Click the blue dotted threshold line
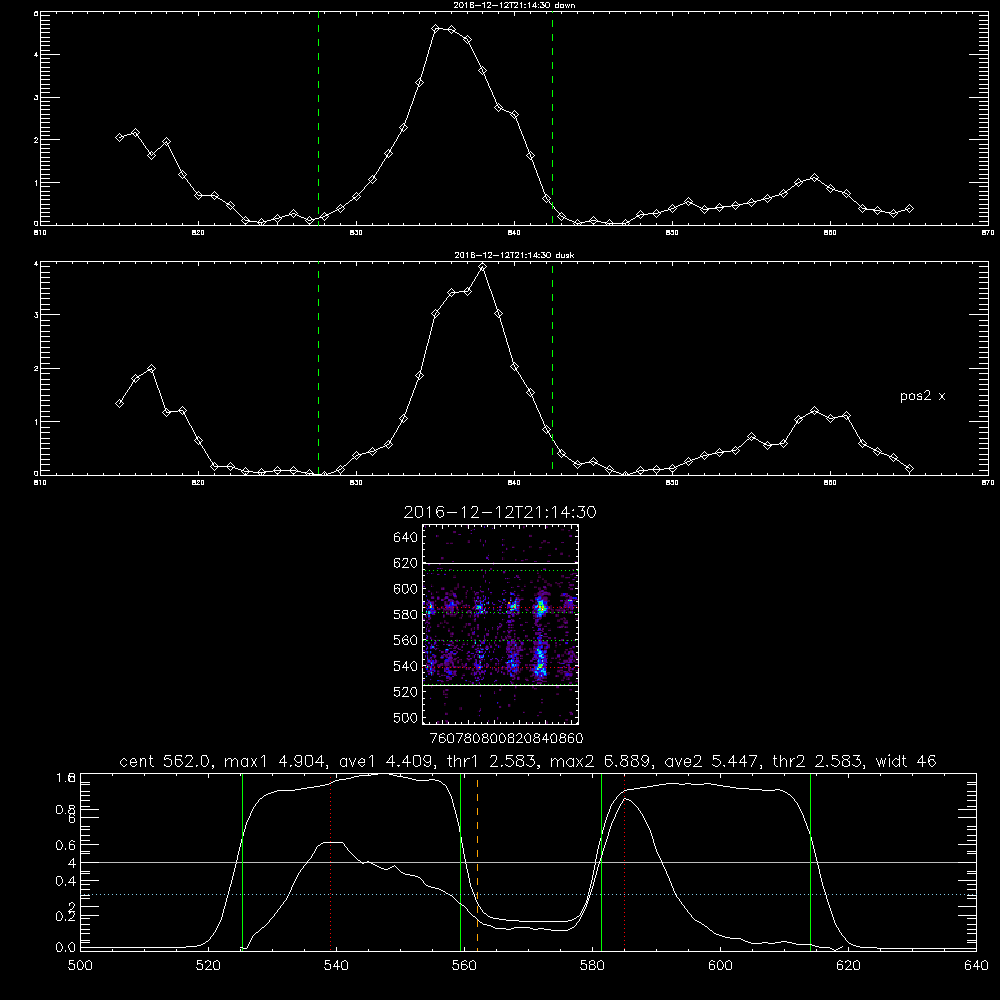This screenshot has height=1000, width=1000. [x=528, y=895]
